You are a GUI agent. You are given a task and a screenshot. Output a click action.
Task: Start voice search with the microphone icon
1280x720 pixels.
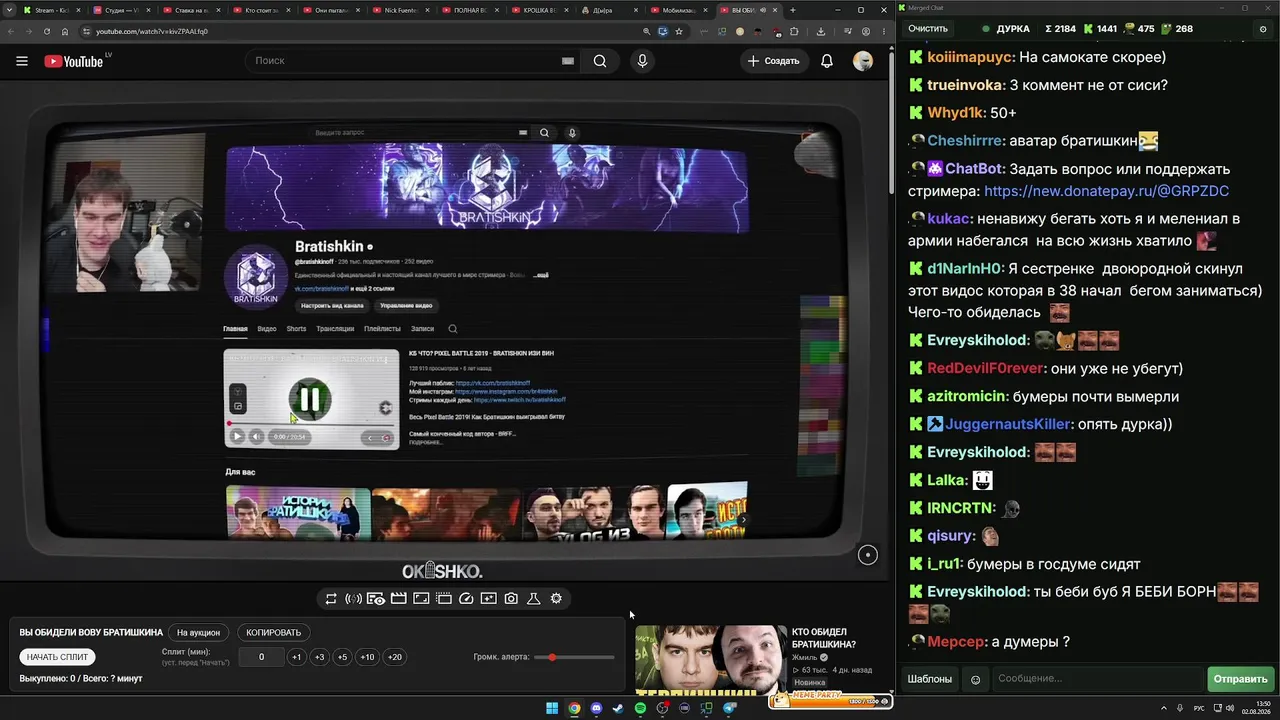point(642,61)
